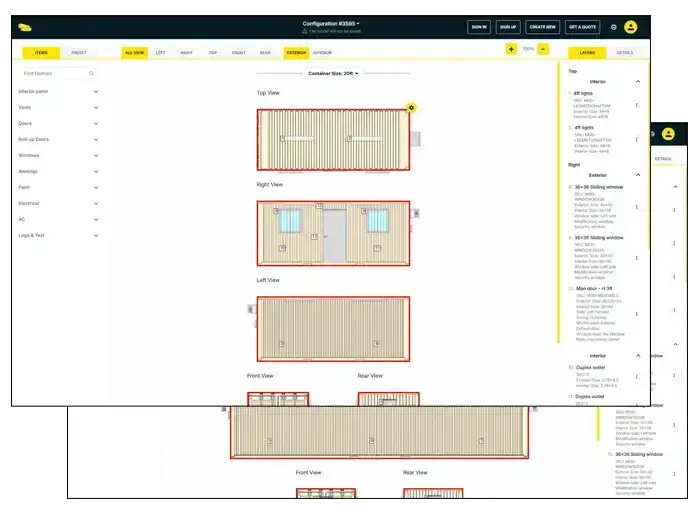Viewport: 700px width, 525px height.
Task: Click the zoom in plus button
Action: point(511,48)
